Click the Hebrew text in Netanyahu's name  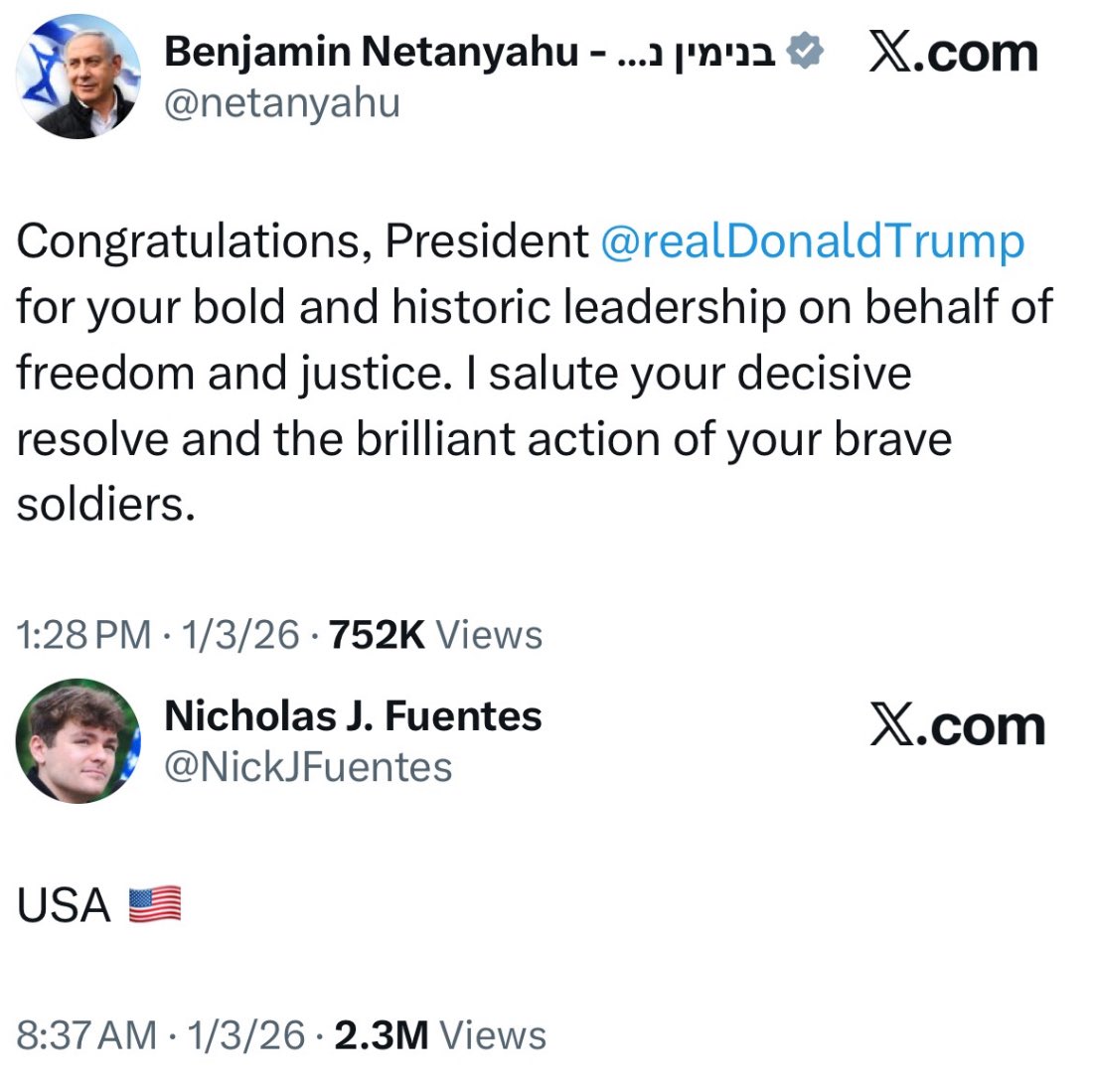(x=696, y=52)
